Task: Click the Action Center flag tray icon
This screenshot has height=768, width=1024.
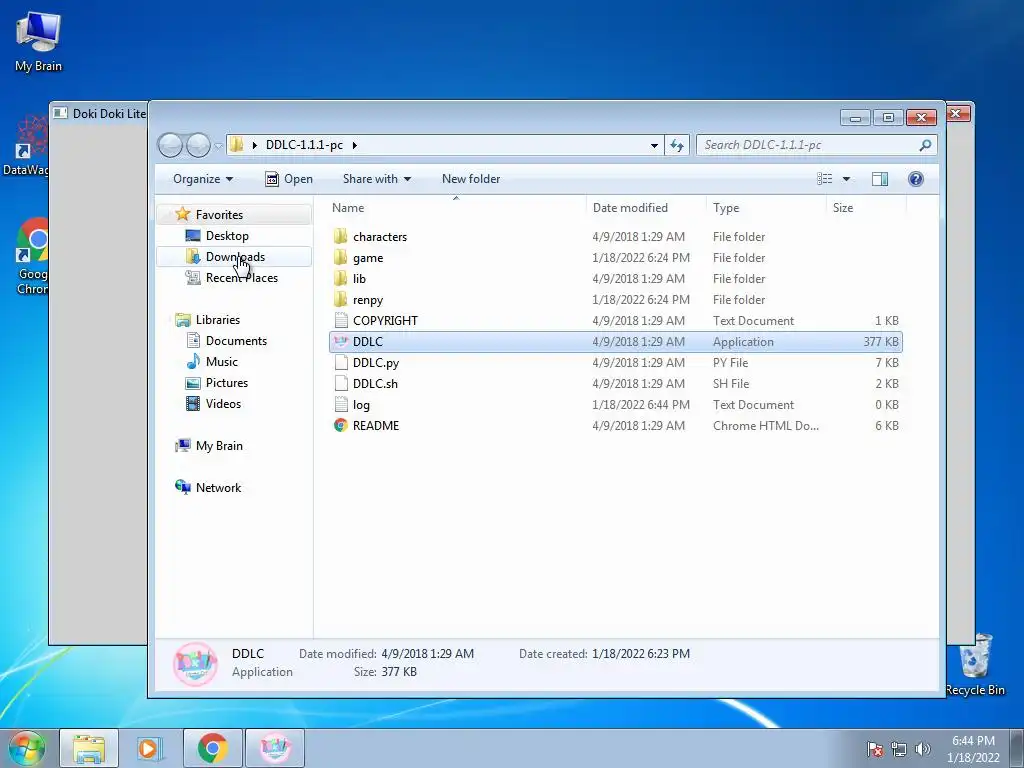Action: [874, 748]
